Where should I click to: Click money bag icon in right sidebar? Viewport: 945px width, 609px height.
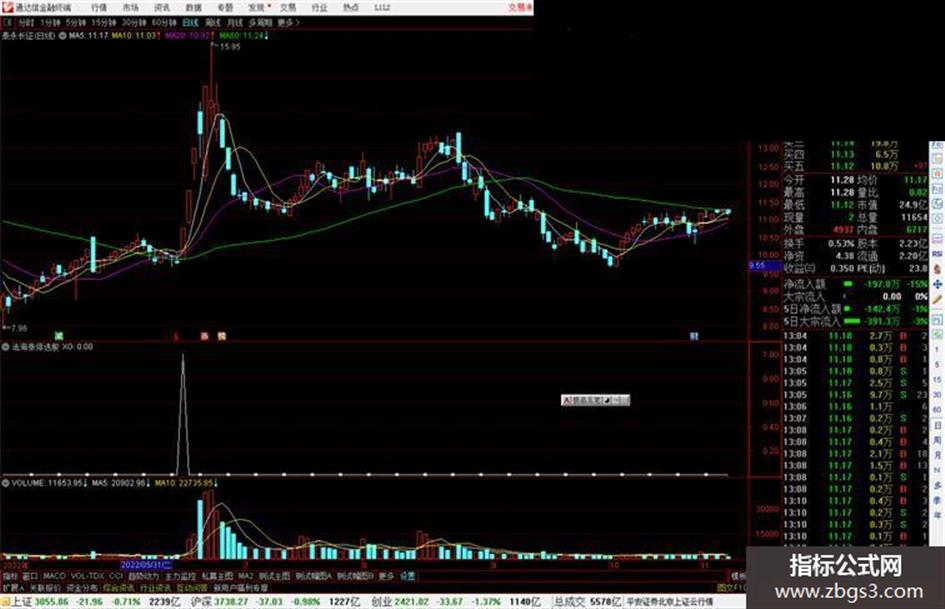(937, 270)
